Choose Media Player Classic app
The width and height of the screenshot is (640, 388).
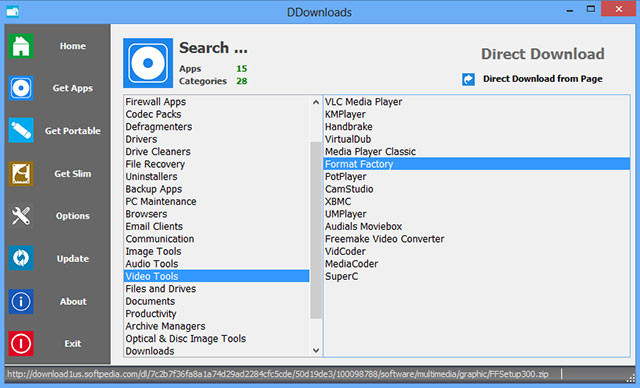click(477, 151)
